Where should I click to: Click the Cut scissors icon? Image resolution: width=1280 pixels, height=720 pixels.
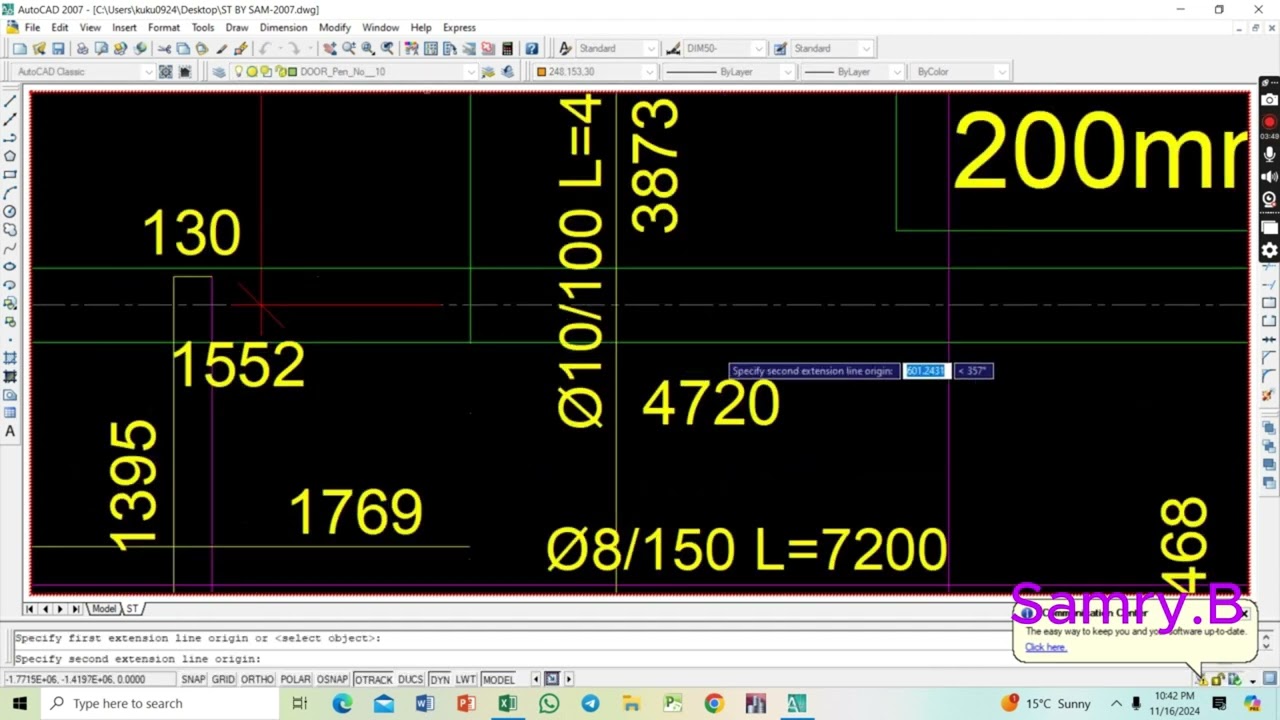[163, 48]
